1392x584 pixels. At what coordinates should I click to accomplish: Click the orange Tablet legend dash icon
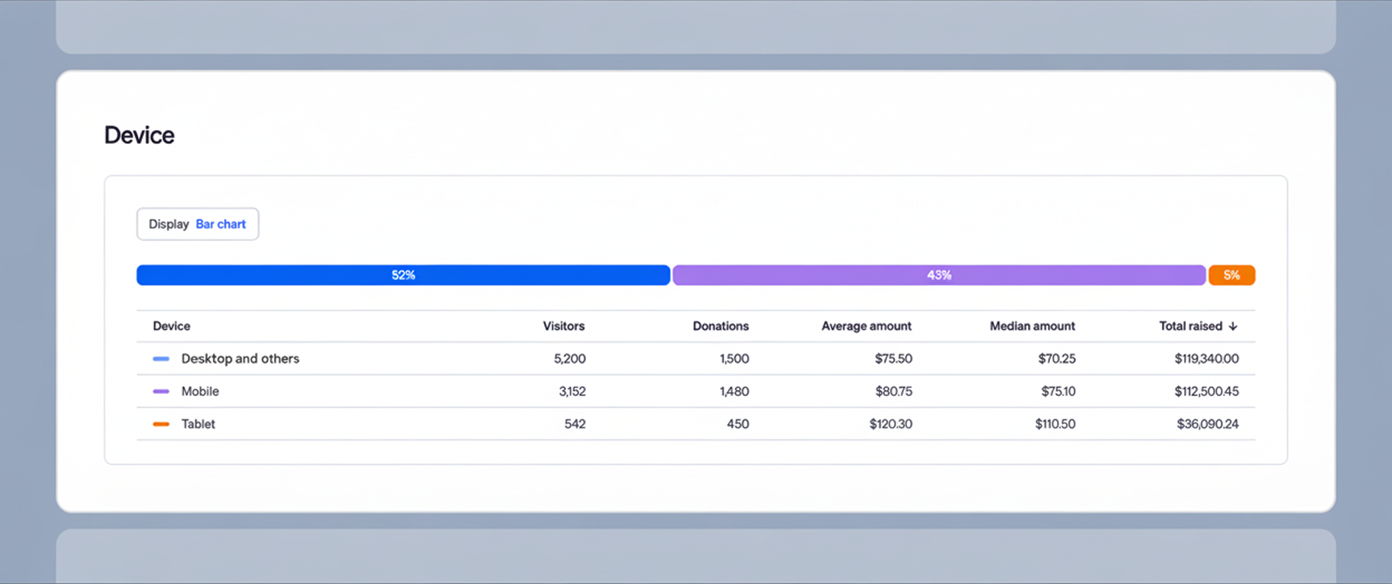pos(162,423)
